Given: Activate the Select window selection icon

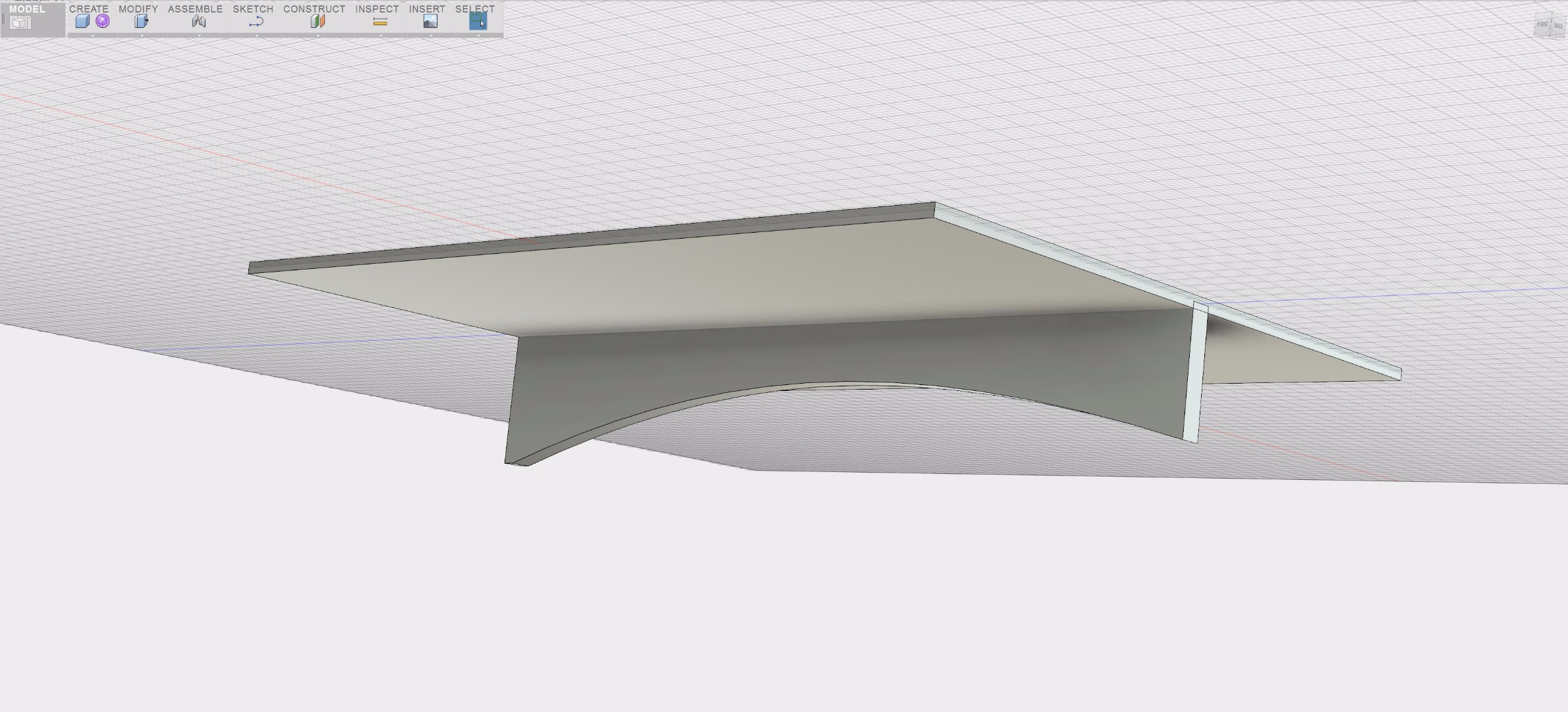Looking at the screenshot, I should pyautogui.click(x=478, y=21).
